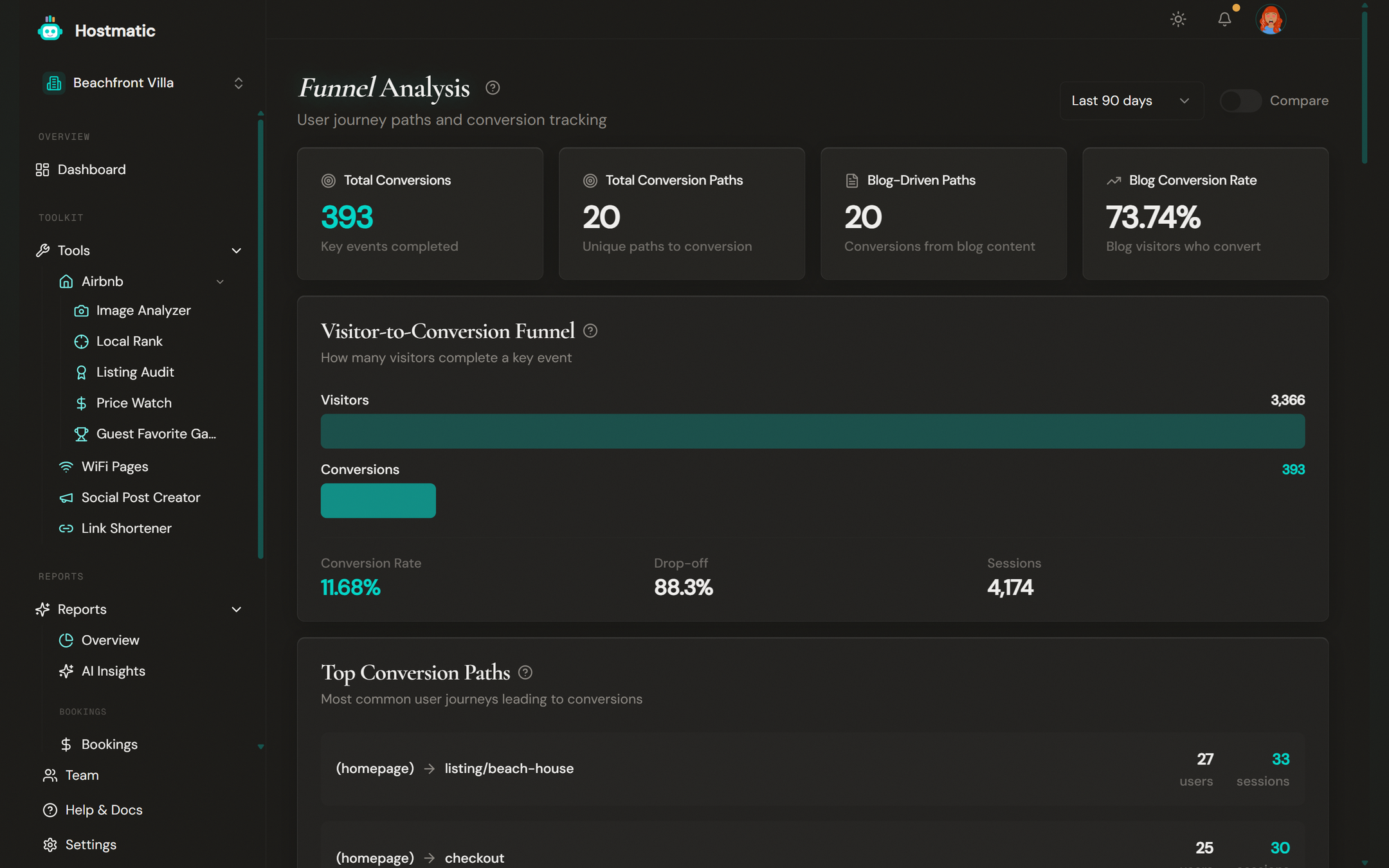1389x868 pixels.
Task: Click the Conversions funnel progress bar
Action: pyautogui.click(x=378, y=501)
